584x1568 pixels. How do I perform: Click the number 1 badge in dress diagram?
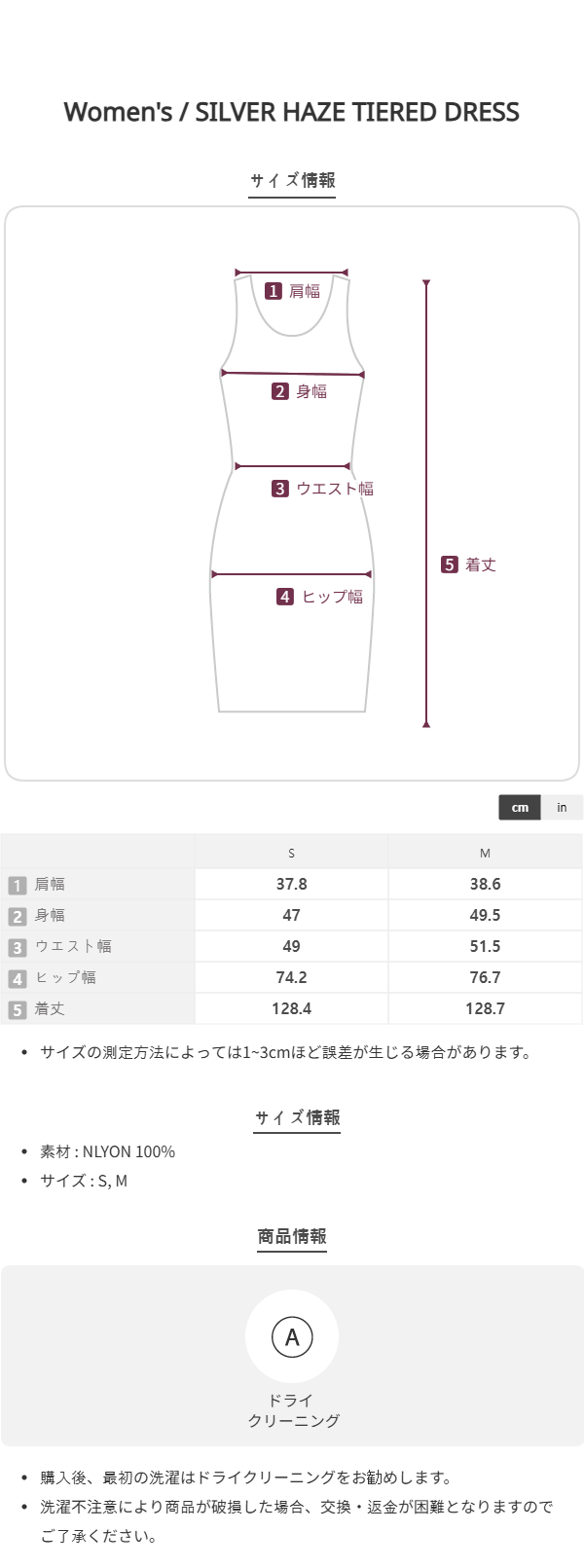[274, 291]
